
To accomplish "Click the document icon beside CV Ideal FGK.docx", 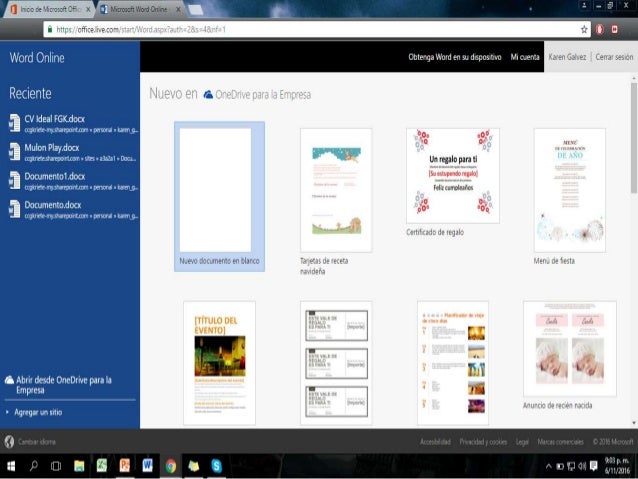I will click(x=15, y=123).
